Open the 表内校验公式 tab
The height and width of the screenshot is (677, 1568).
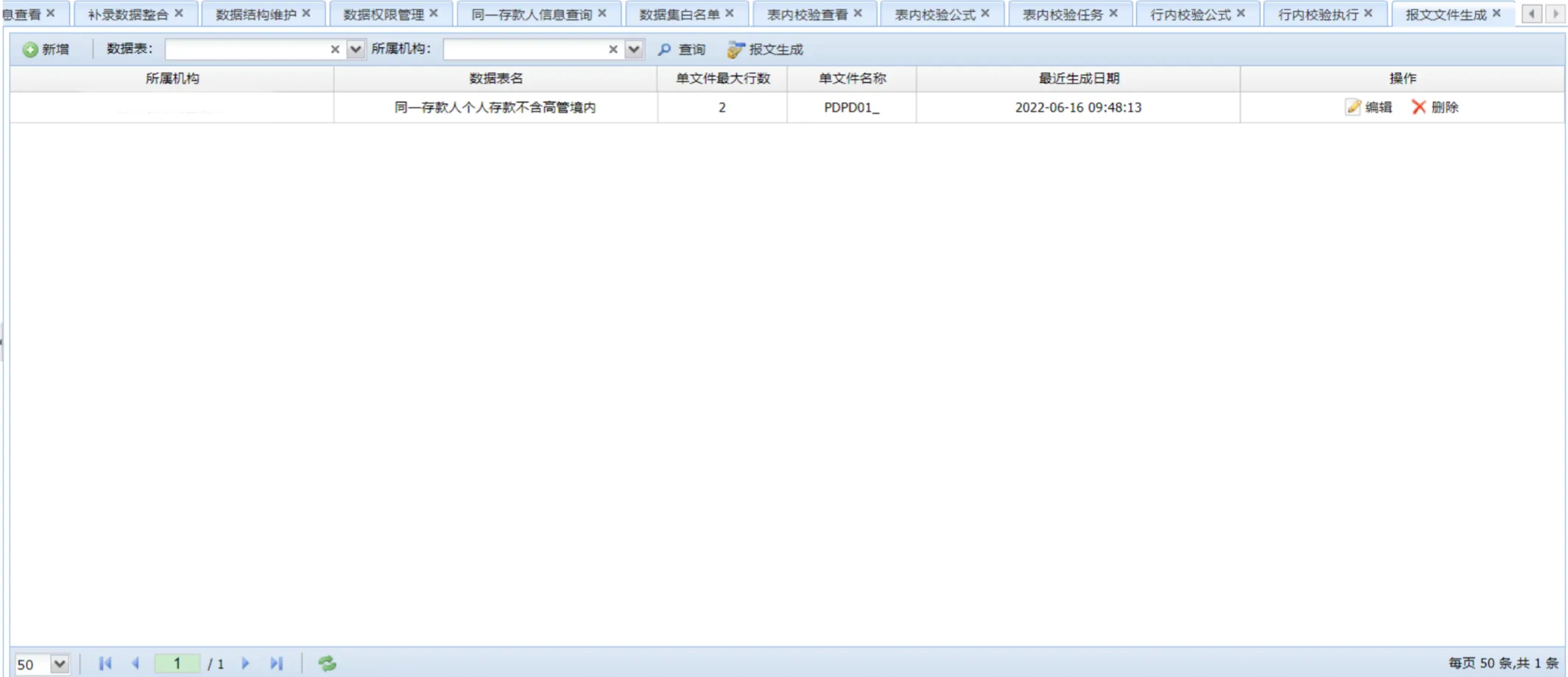tap(935, 15)
